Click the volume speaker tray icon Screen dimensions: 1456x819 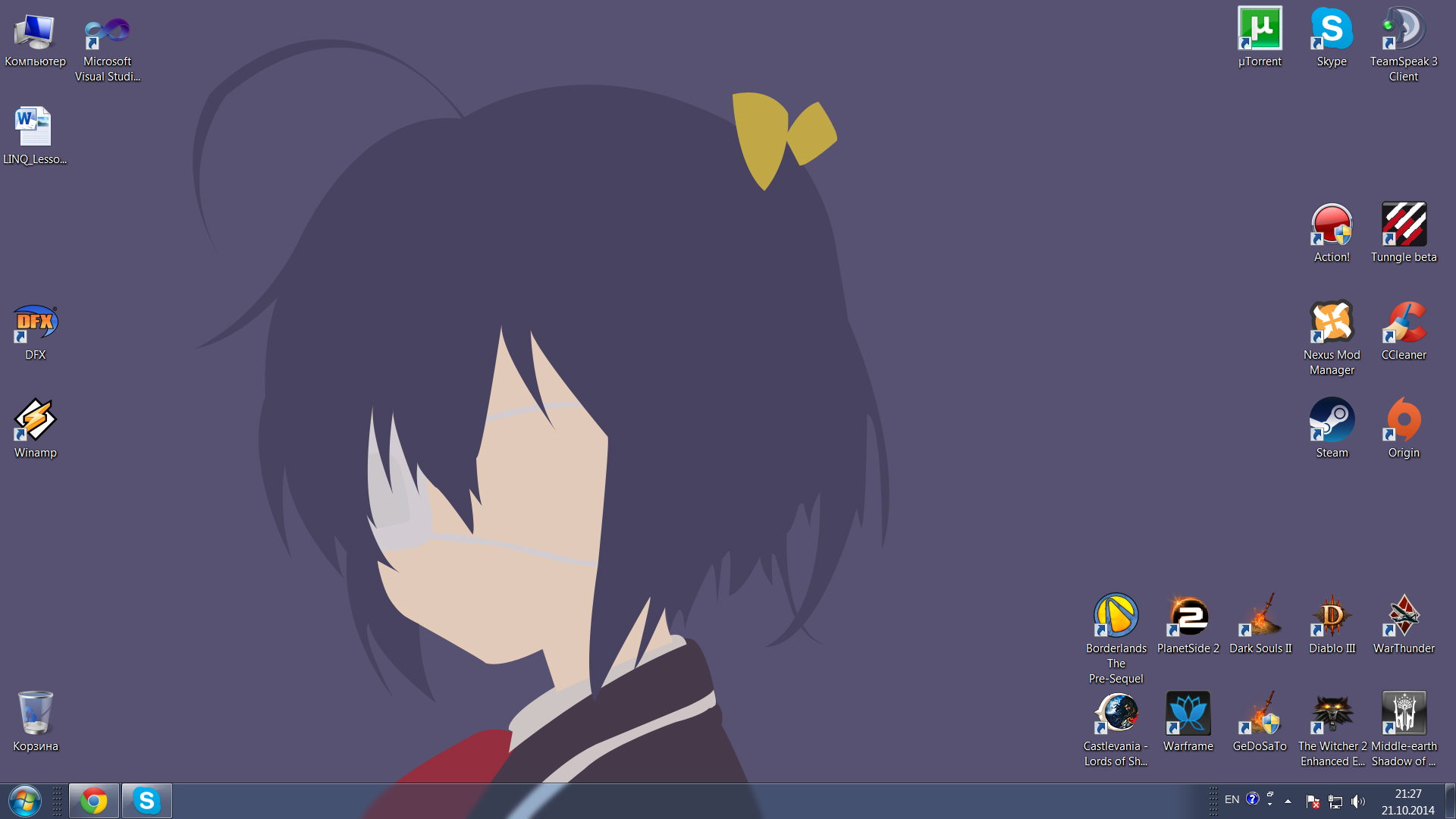(x=1357, y=802)
